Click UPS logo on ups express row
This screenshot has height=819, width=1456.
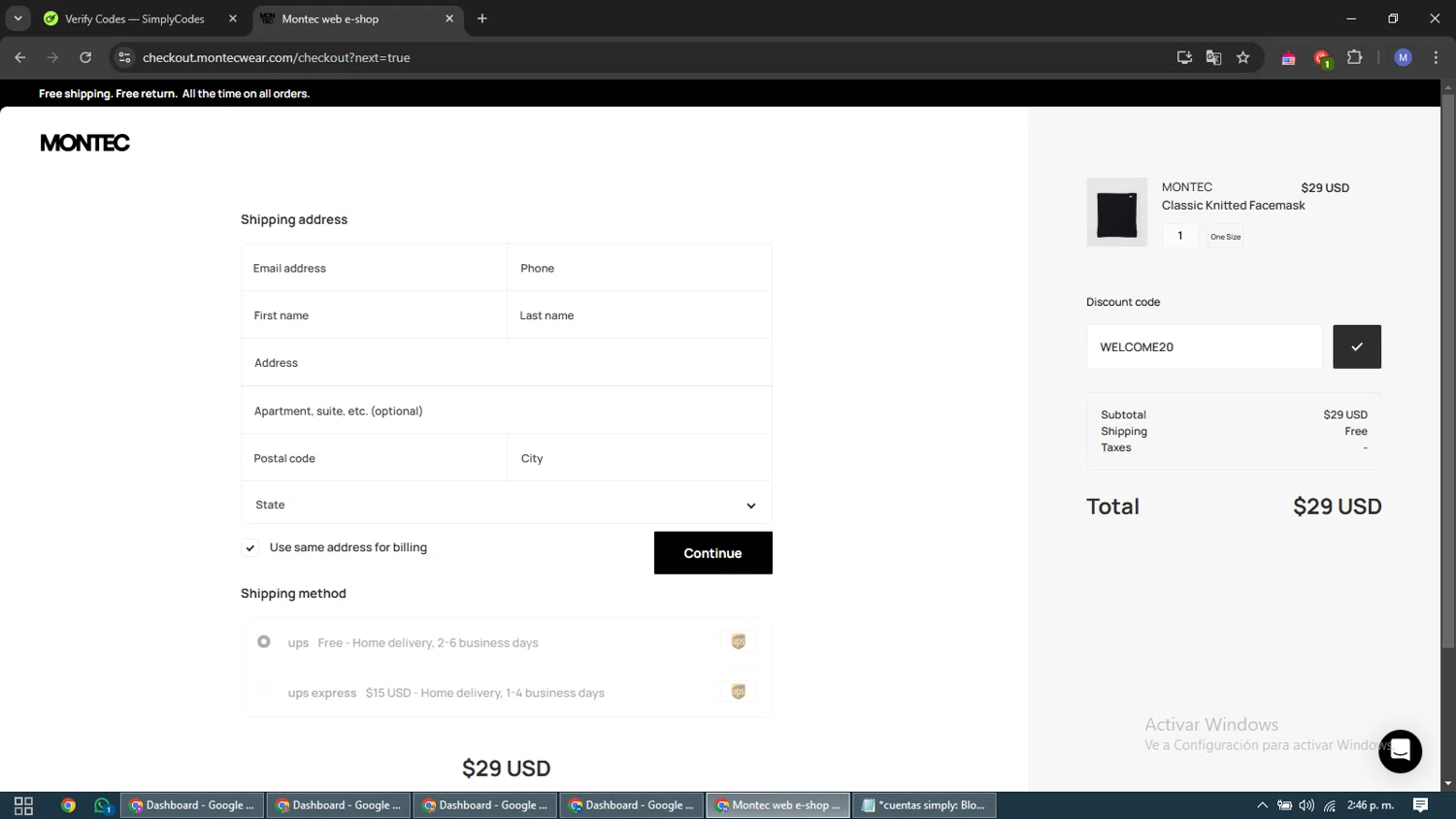pyautogui.click(x=739, y=692)
